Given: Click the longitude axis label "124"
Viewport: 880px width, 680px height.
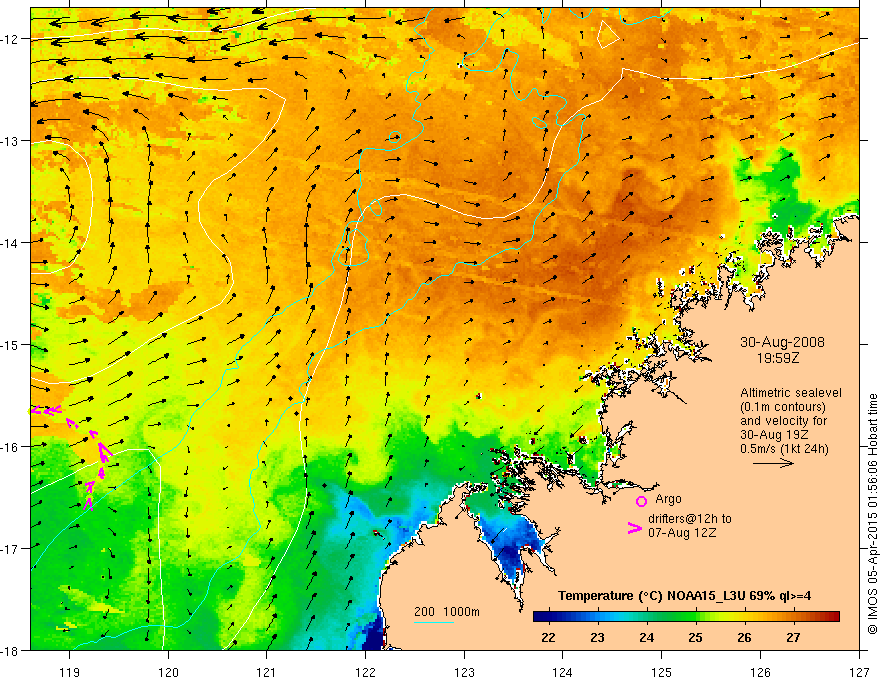Looking at the screenshot, I should [563, 672].
